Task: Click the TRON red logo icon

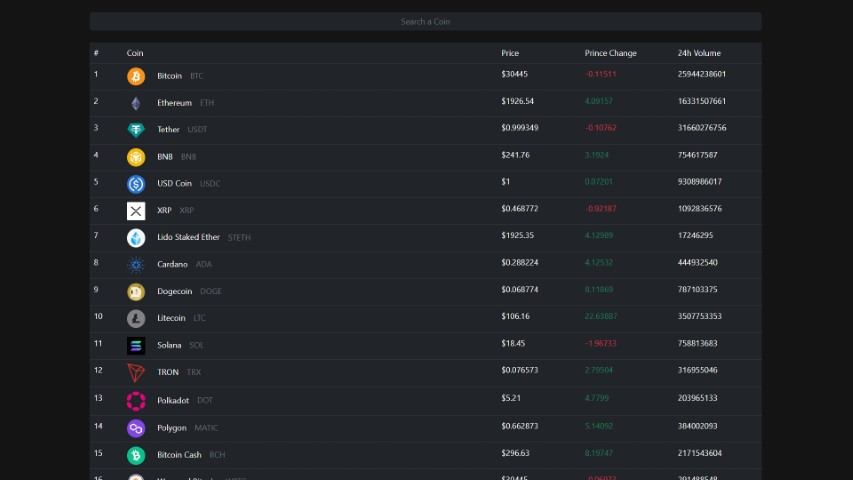Action: pyautogui.click(x=136, y=373)
